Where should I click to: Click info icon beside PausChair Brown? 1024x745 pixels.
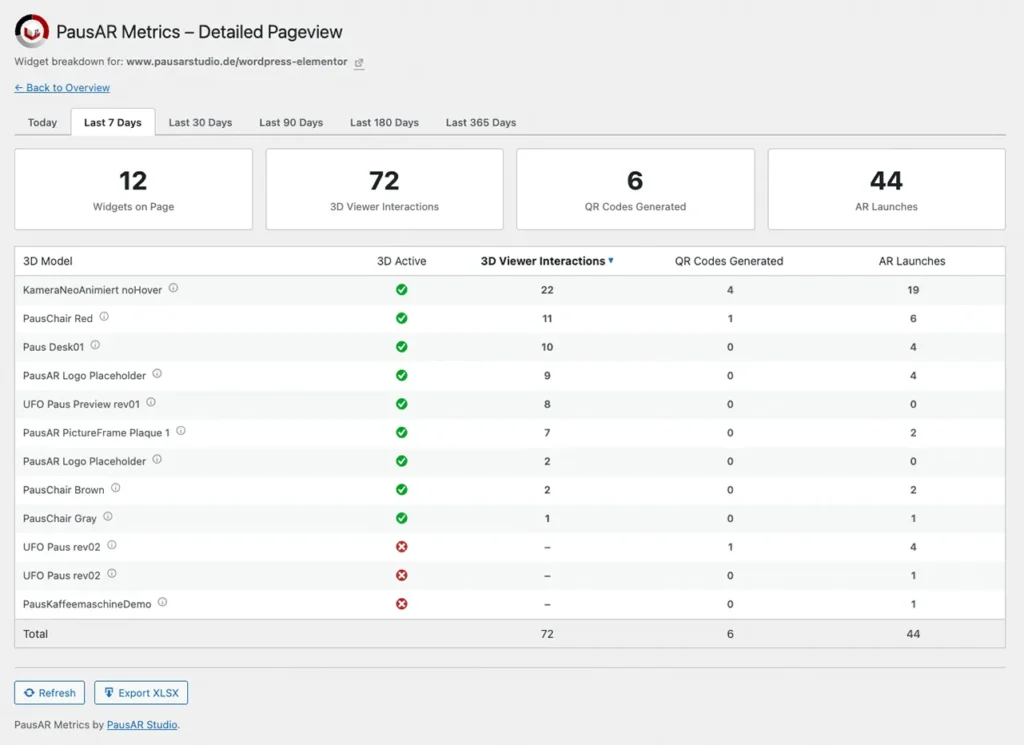click(116, 488)
